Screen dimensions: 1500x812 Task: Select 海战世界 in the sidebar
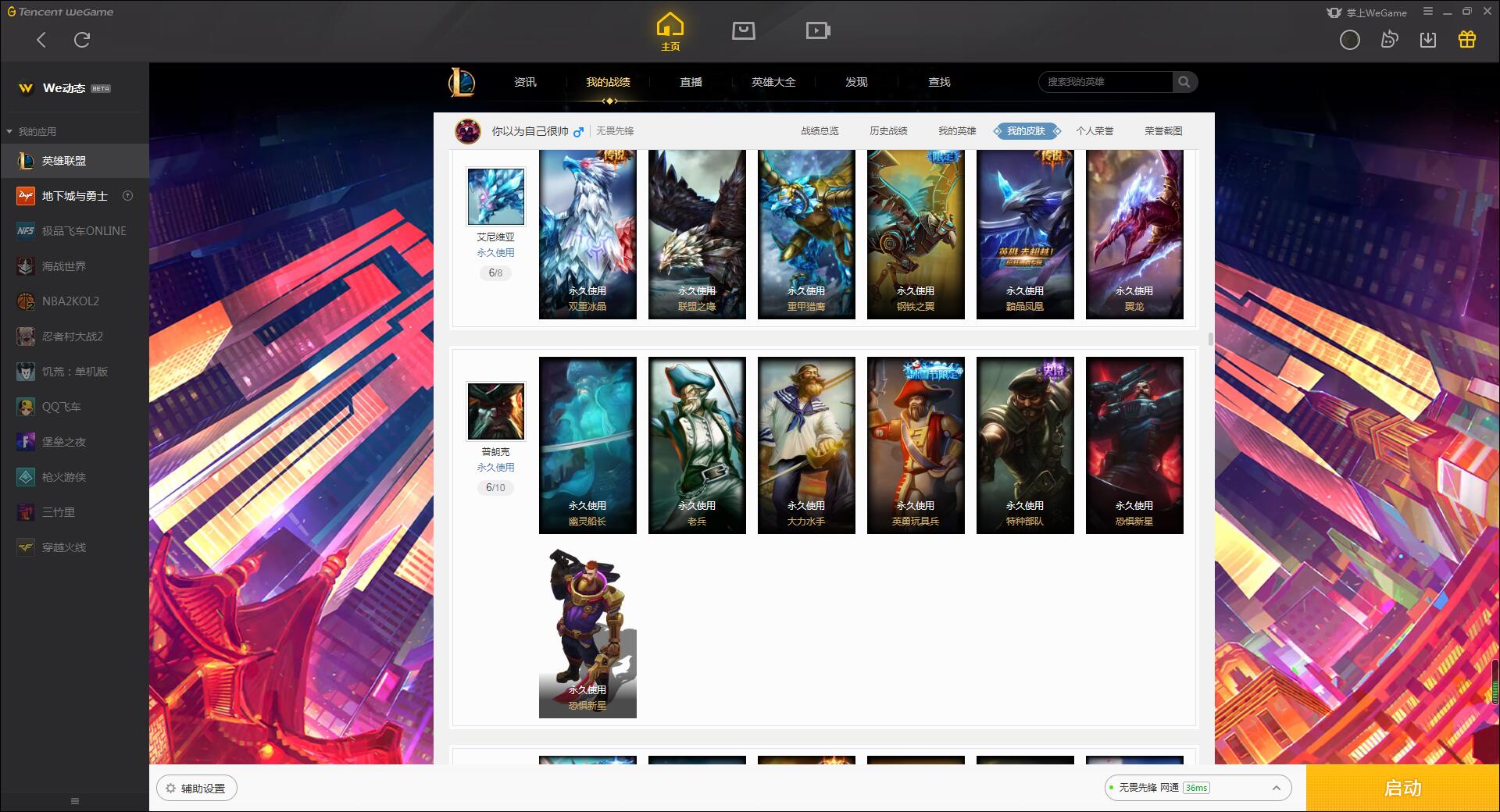click(74, 266)
